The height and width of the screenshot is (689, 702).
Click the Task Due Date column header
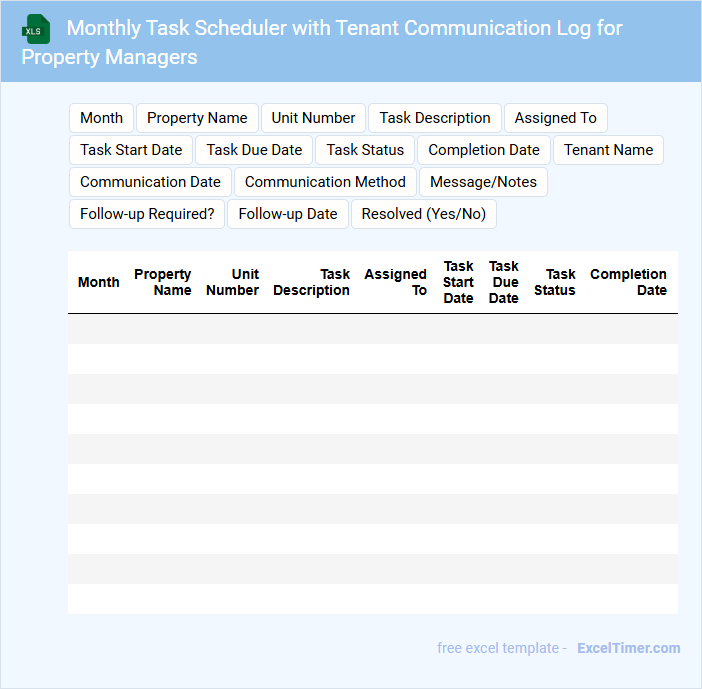click(504, 282)
